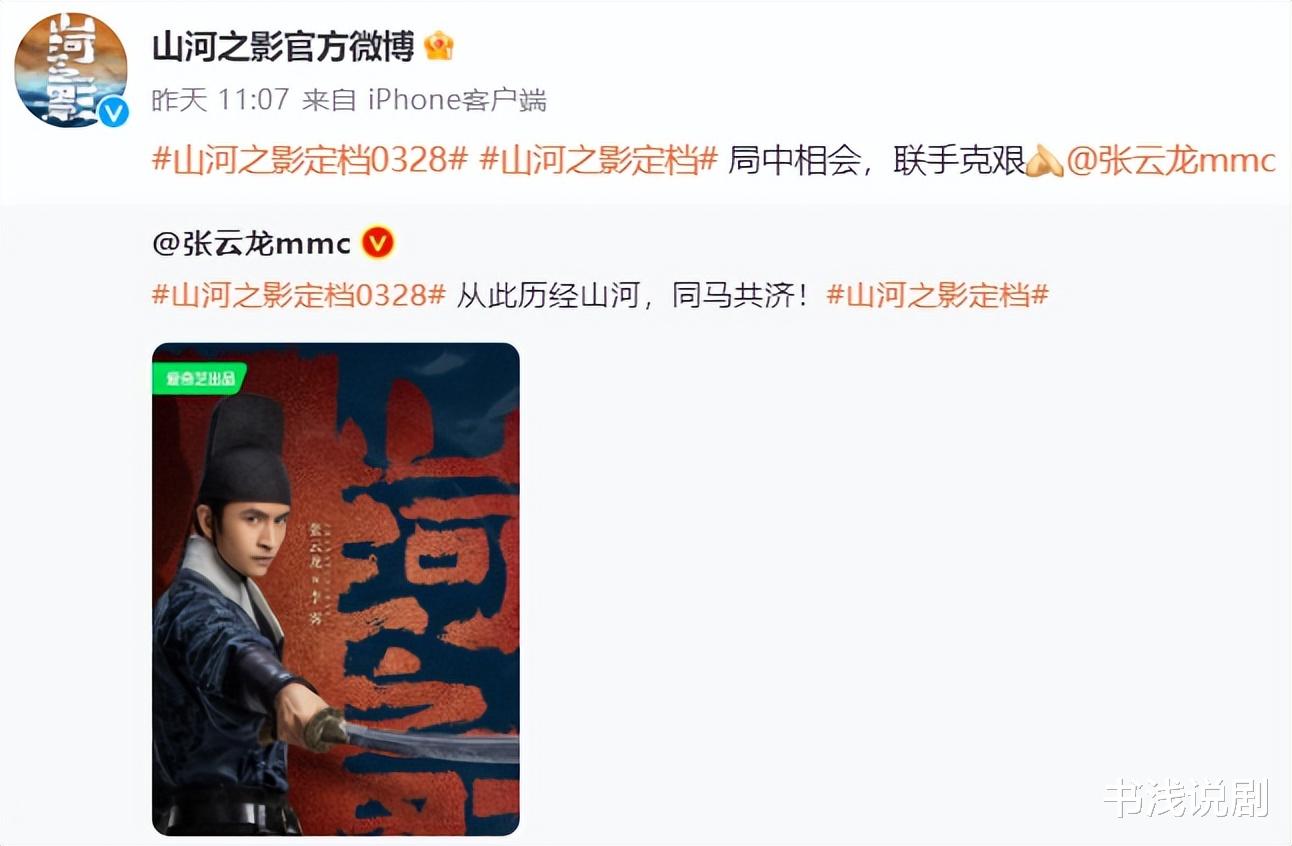
Task: Click the praying hands emoji in post
Action: coord(1045,160)
